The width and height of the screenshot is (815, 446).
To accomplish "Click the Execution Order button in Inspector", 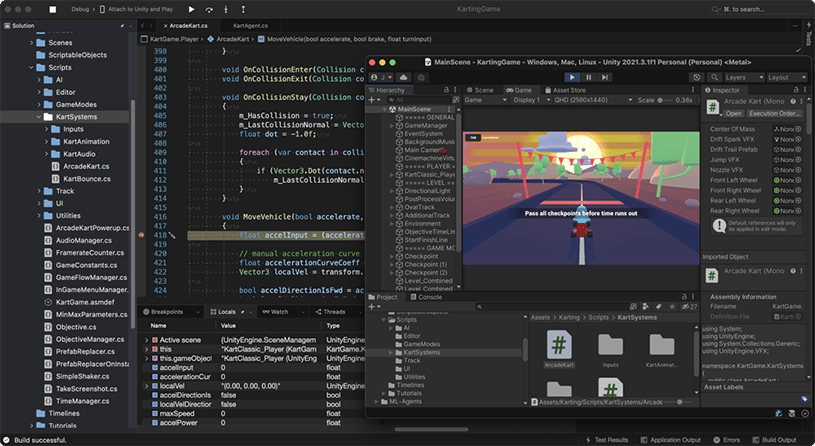I will 775,114.
